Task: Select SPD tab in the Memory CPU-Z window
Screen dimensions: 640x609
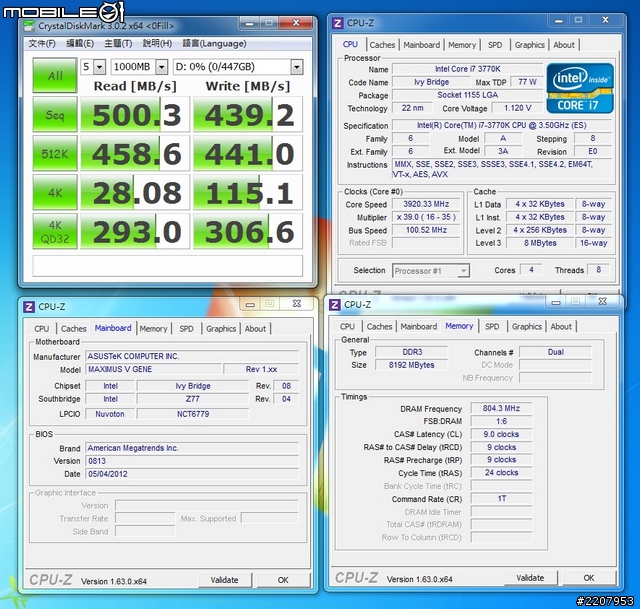Action: (x=492, y=327)
